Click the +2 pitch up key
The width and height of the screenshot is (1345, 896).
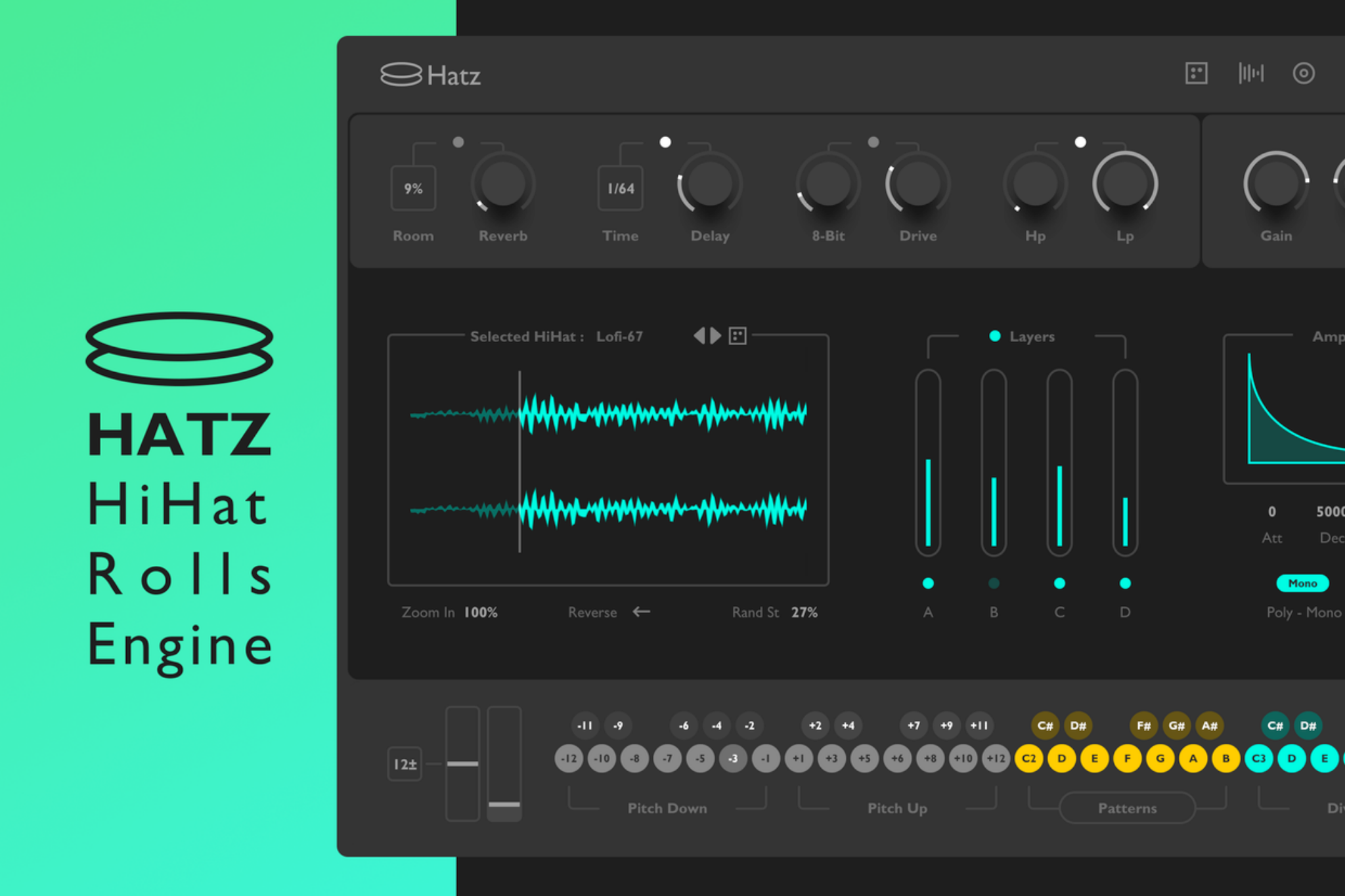815,725
